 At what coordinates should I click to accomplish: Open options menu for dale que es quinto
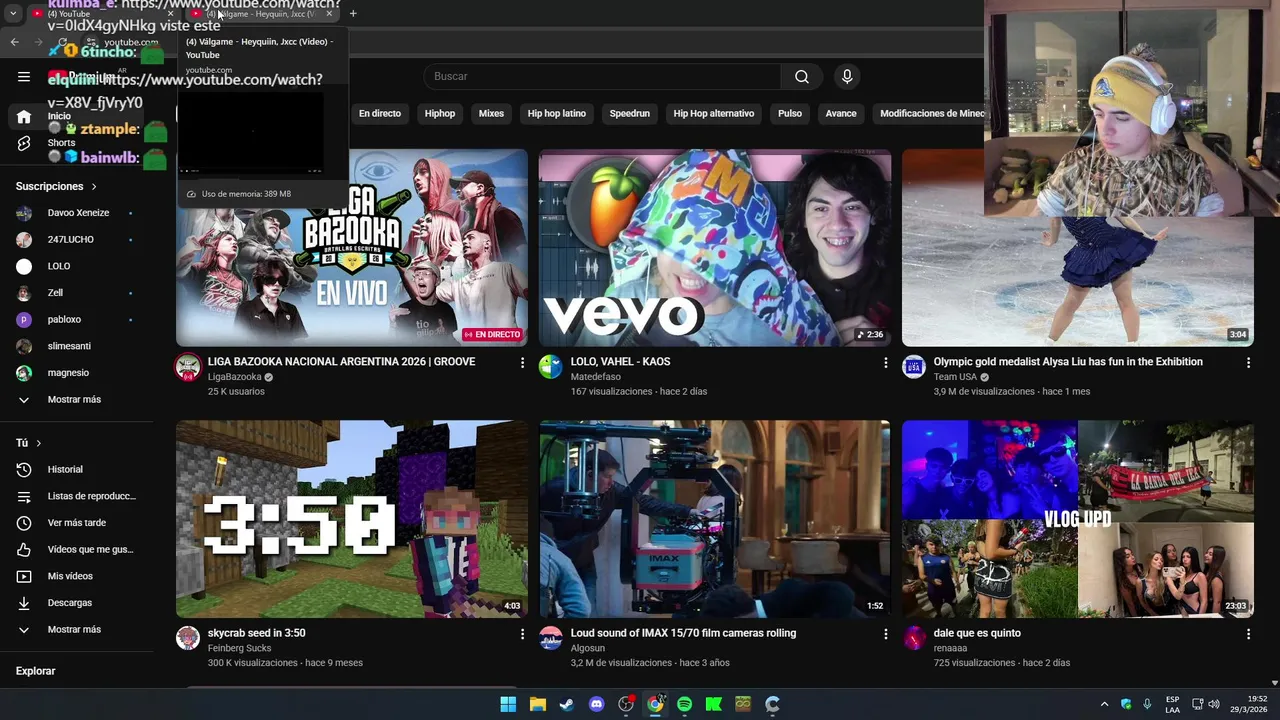click(1248, 633)
